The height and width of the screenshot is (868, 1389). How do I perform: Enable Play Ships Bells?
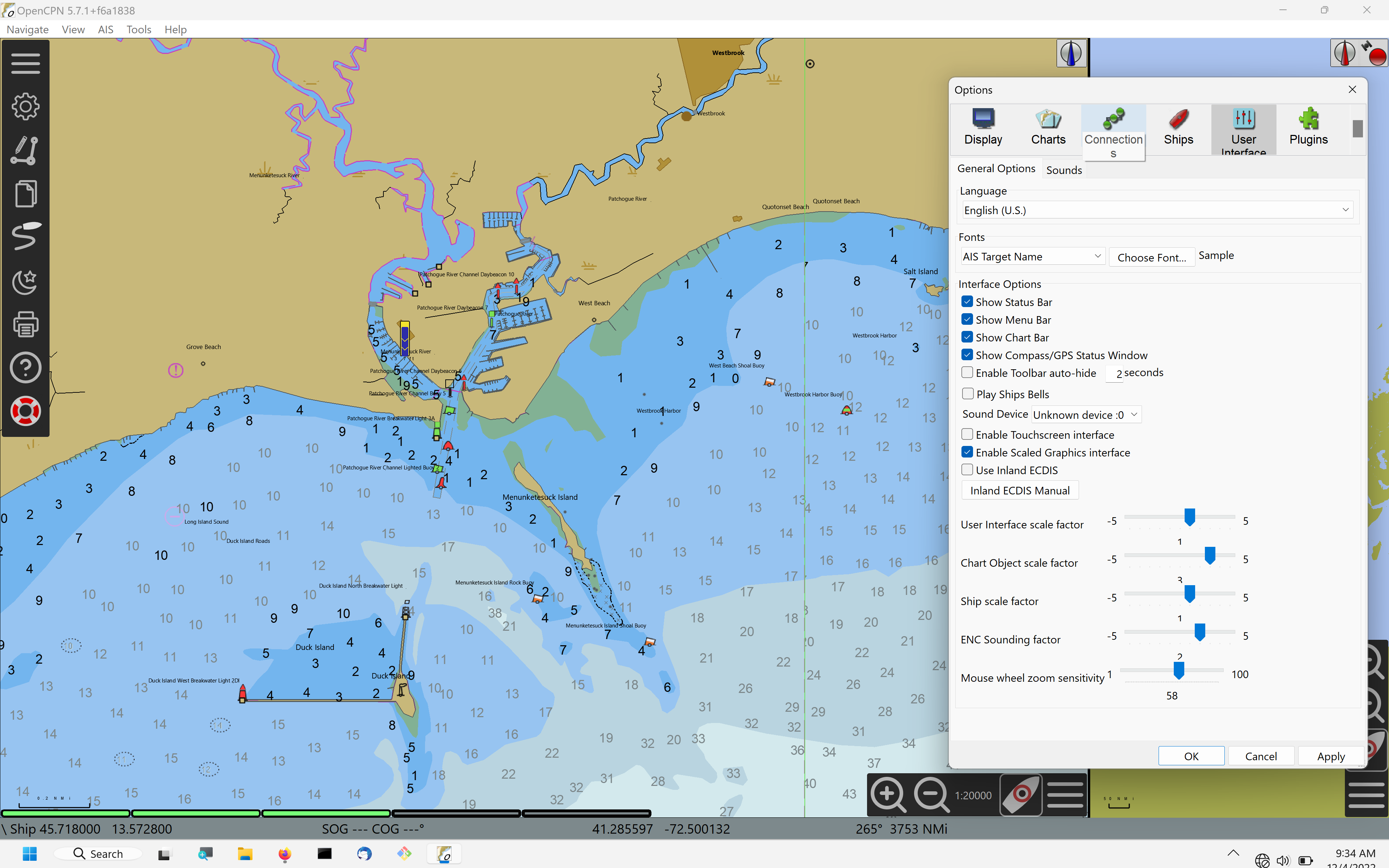point(968,393)
